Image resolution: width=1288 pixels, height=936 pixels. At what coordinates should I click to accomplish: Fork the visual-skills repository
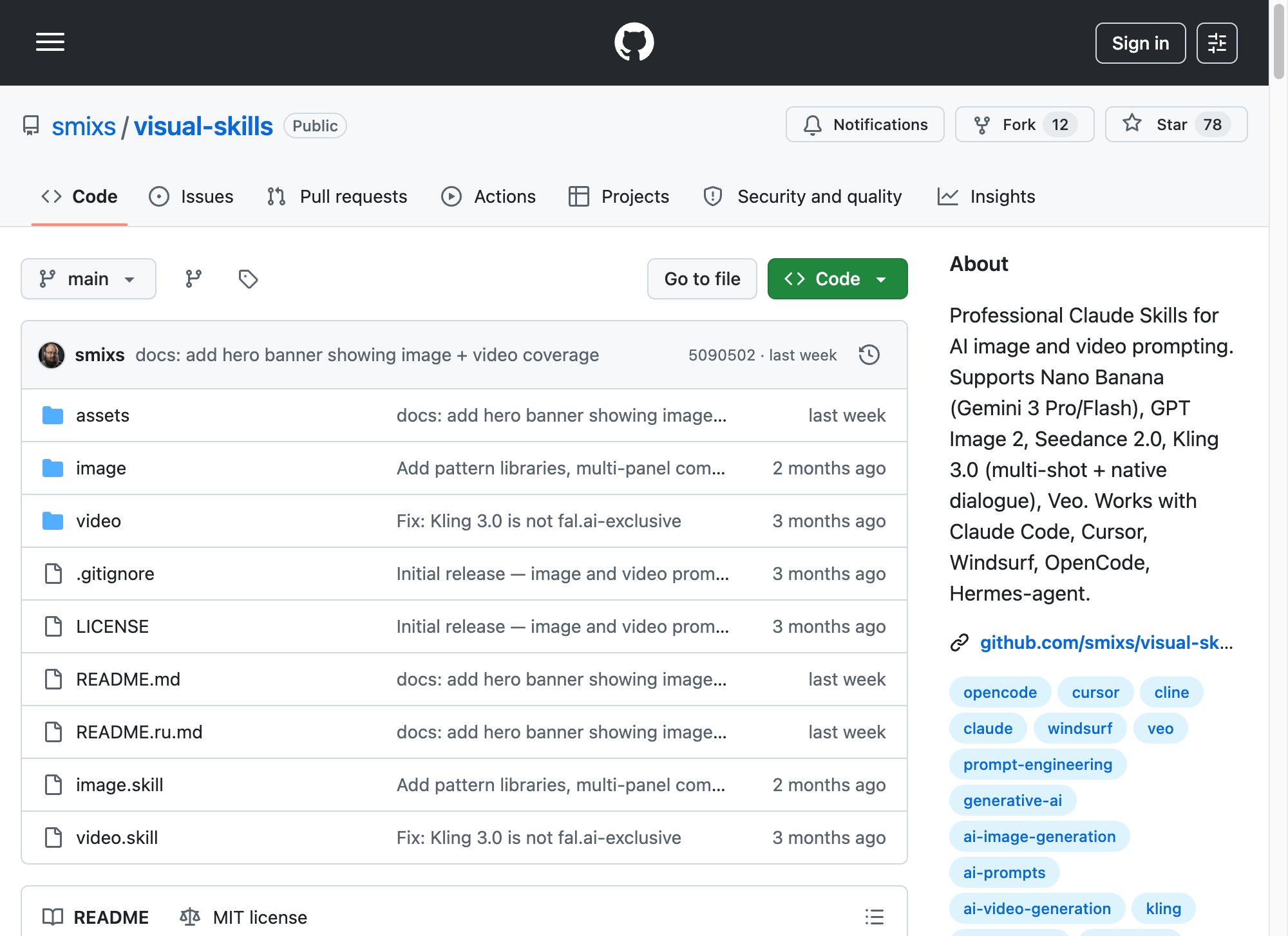1025,124
